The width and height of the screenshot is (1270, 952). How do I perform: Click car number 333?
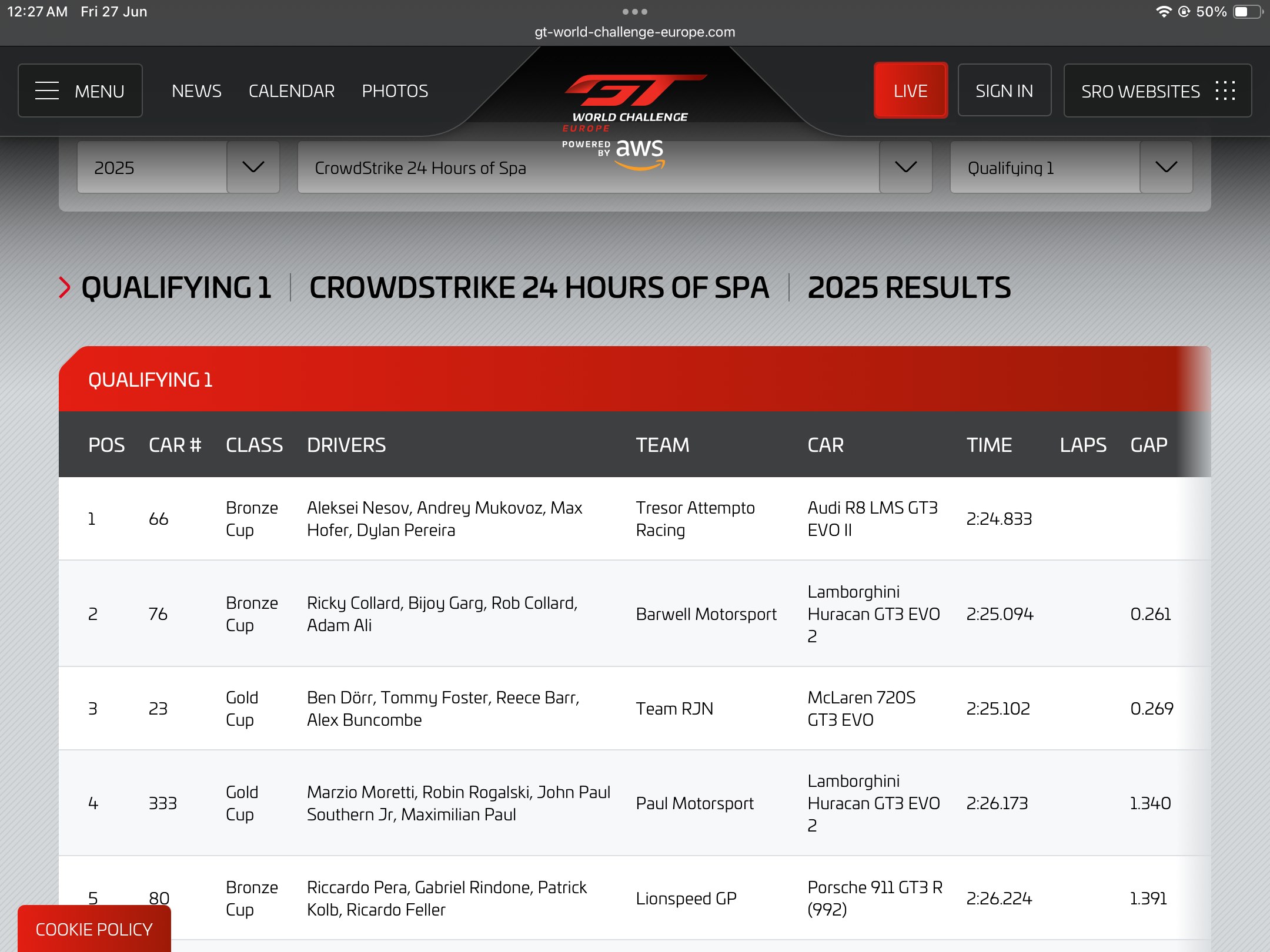163,803
